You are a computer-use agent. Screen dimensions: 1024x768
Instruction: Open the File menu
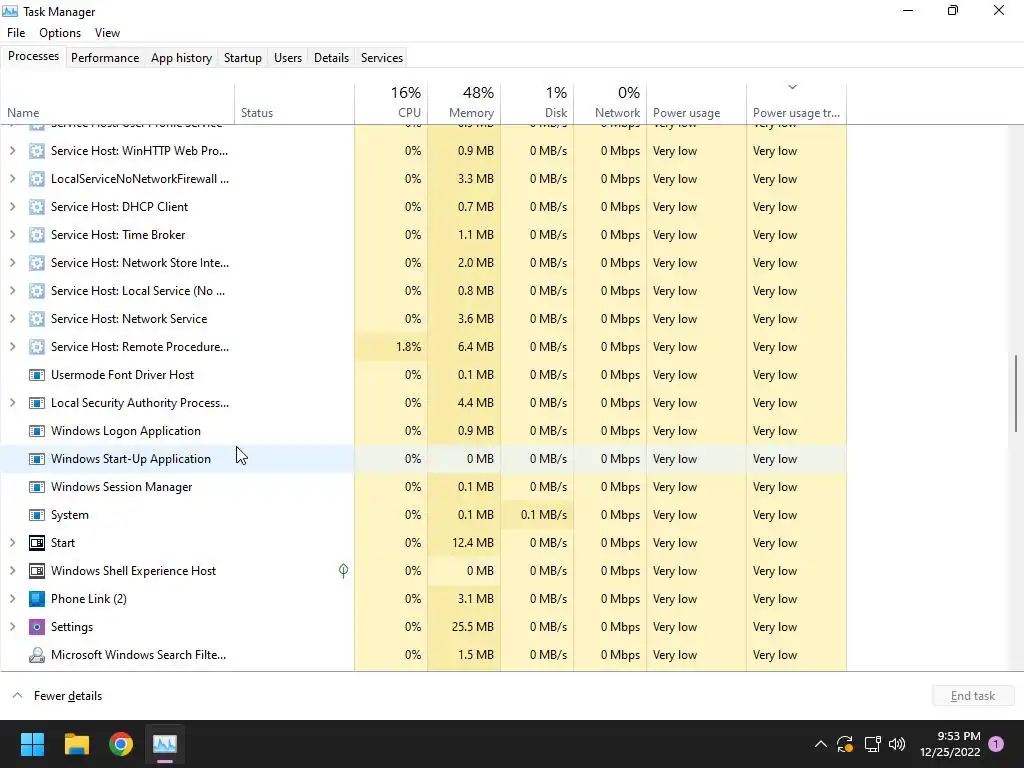click(16, 33)
